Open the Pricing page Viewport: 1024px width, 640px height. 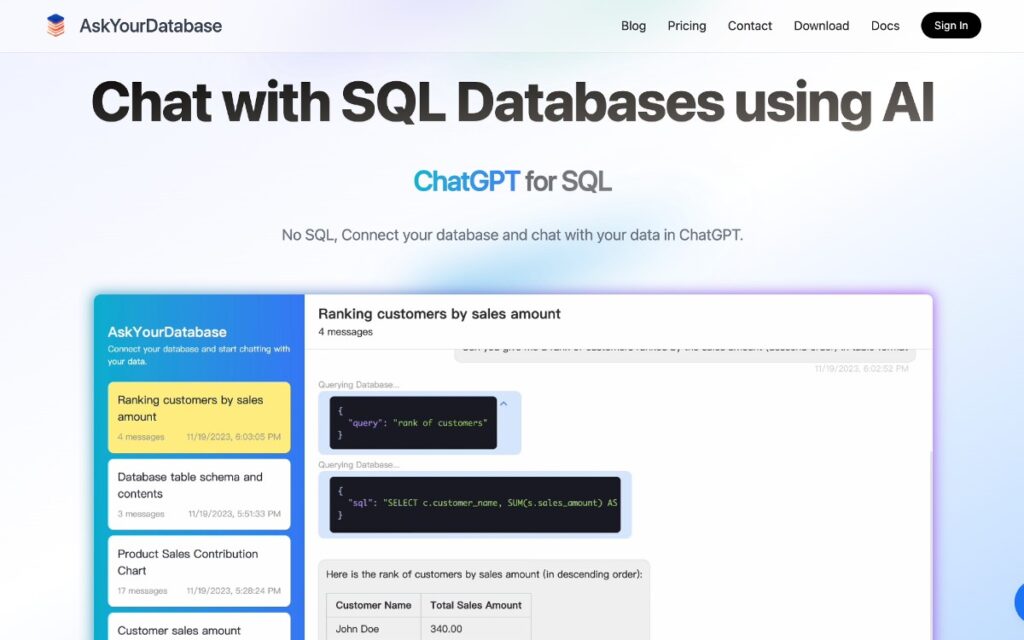click(x=686, y=26)
